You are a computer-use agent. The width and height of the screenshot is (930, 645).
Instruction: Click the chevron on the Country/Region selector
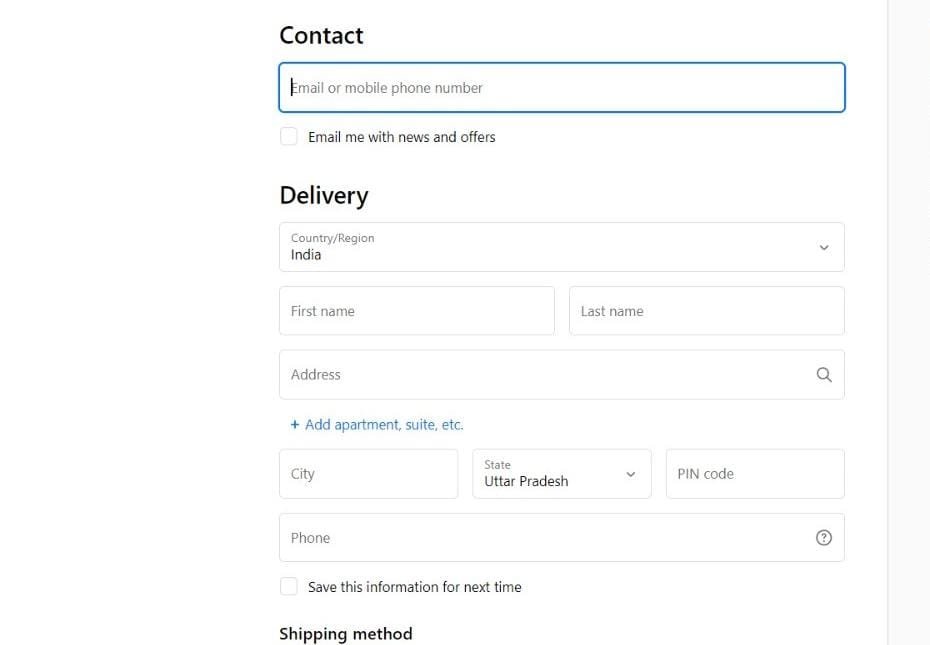pyautogui.click(x=825, y=246)
